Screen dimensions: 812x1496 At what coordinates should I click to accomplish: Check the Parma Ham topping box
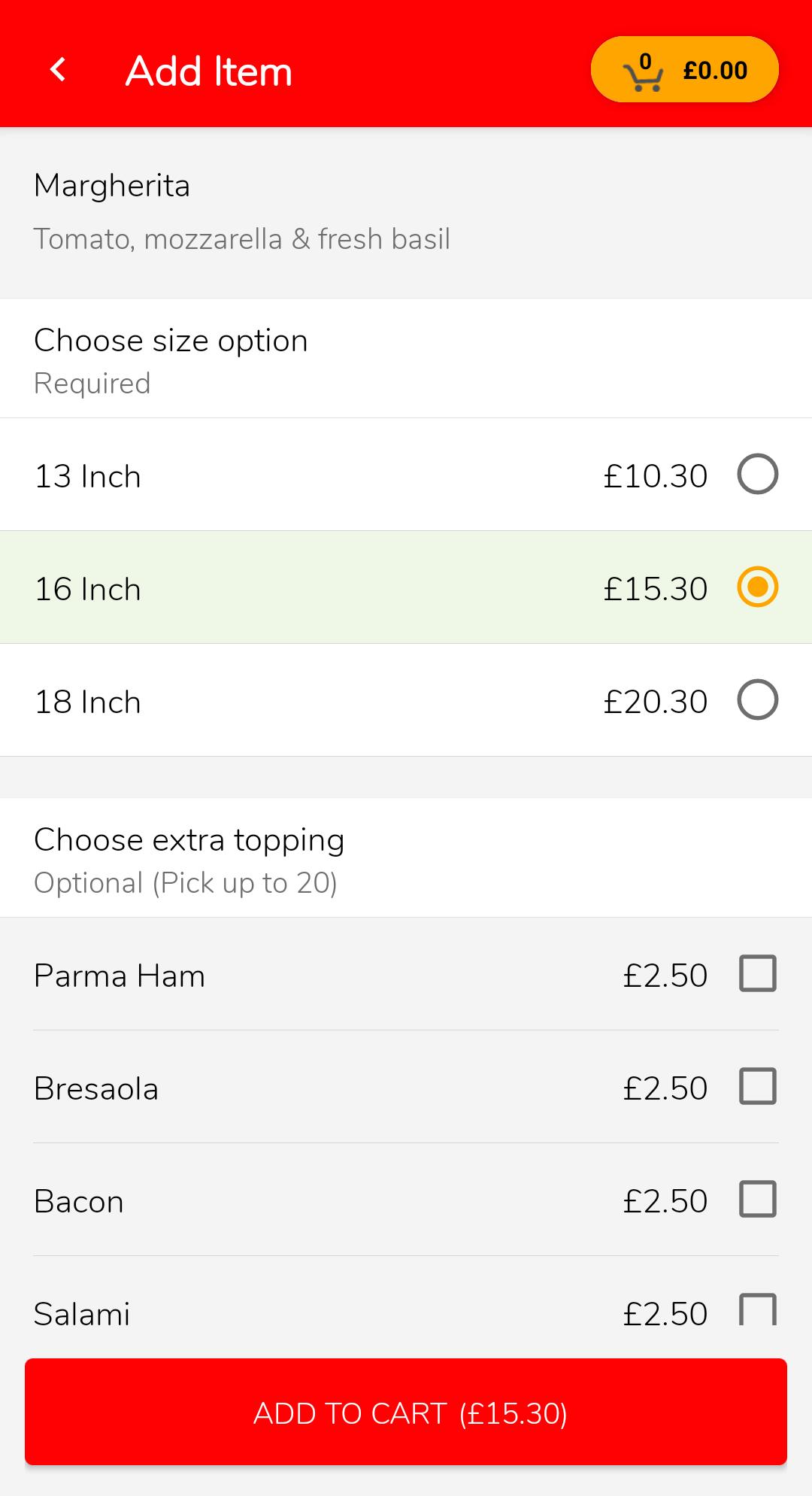pyautogui.click(x=758, y=973)
